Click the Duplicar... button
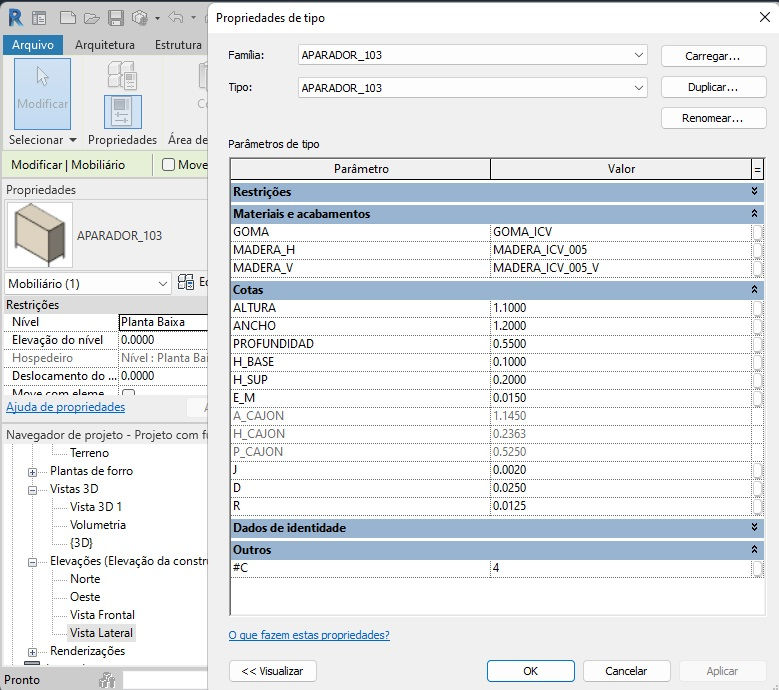 (713, 87)
